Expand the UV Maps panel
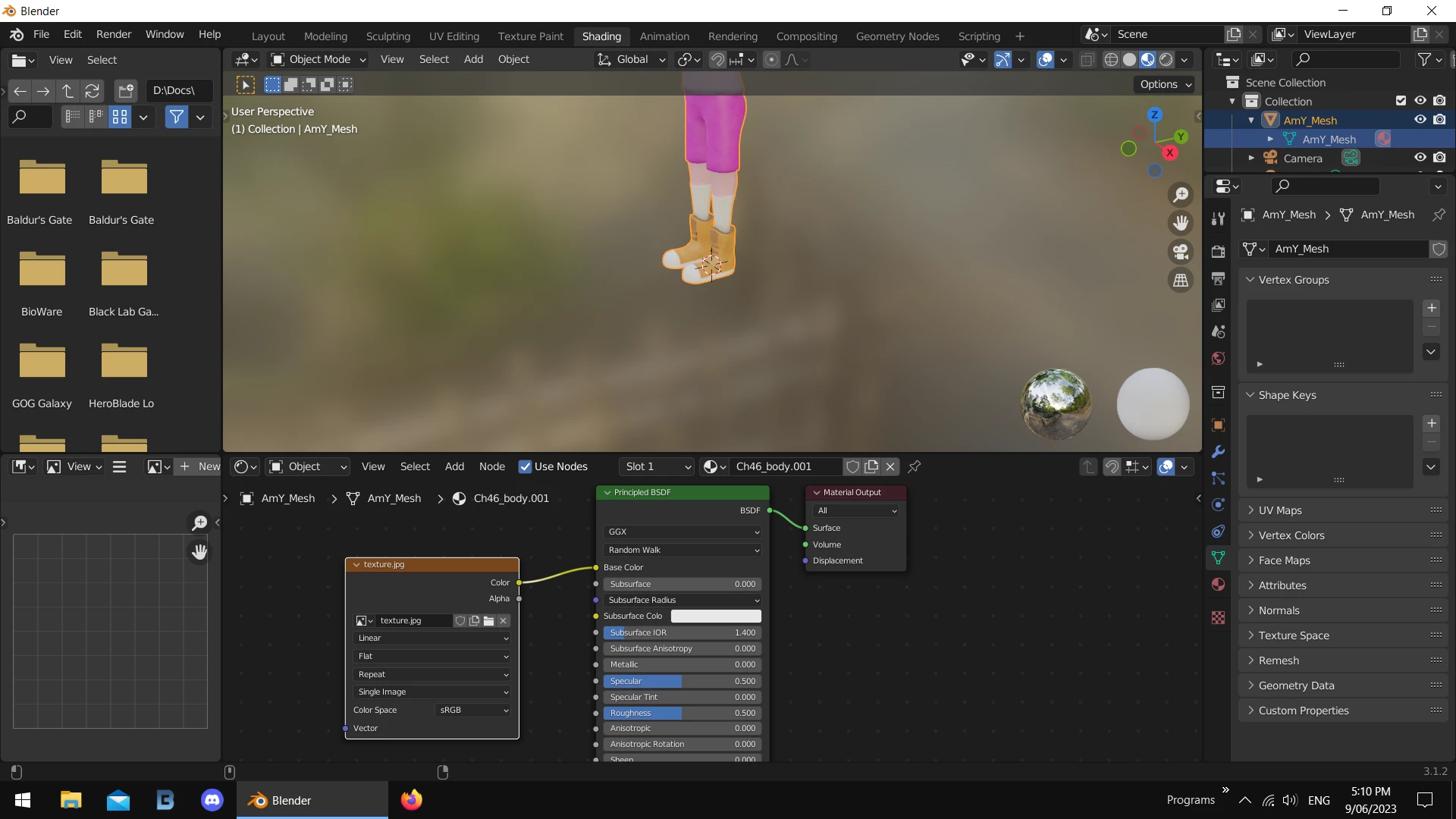Screen dimensions: 1456x819 [1280, 510]
